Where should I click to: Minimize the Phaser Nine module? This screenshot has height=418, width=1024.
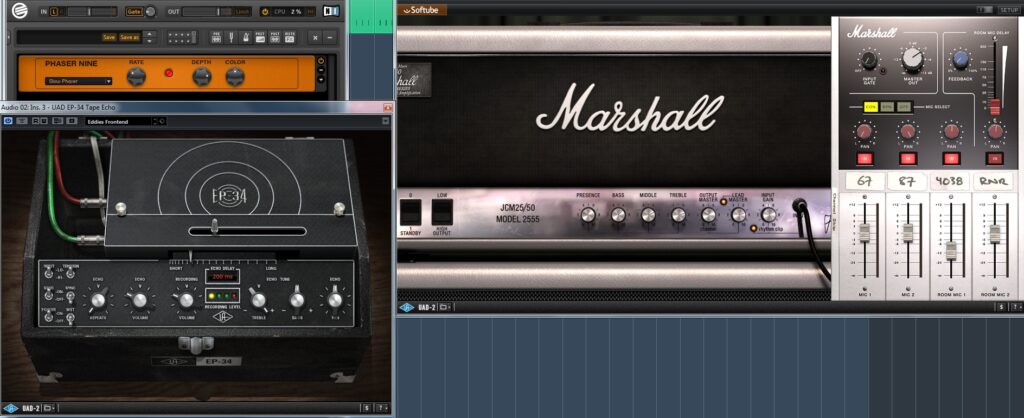click(321, 70)
